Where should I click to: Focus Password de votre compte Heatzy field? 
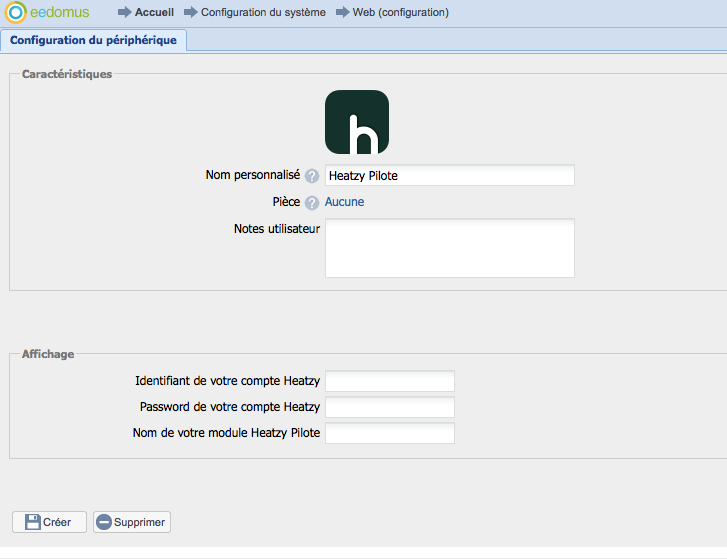pos(390,407)
